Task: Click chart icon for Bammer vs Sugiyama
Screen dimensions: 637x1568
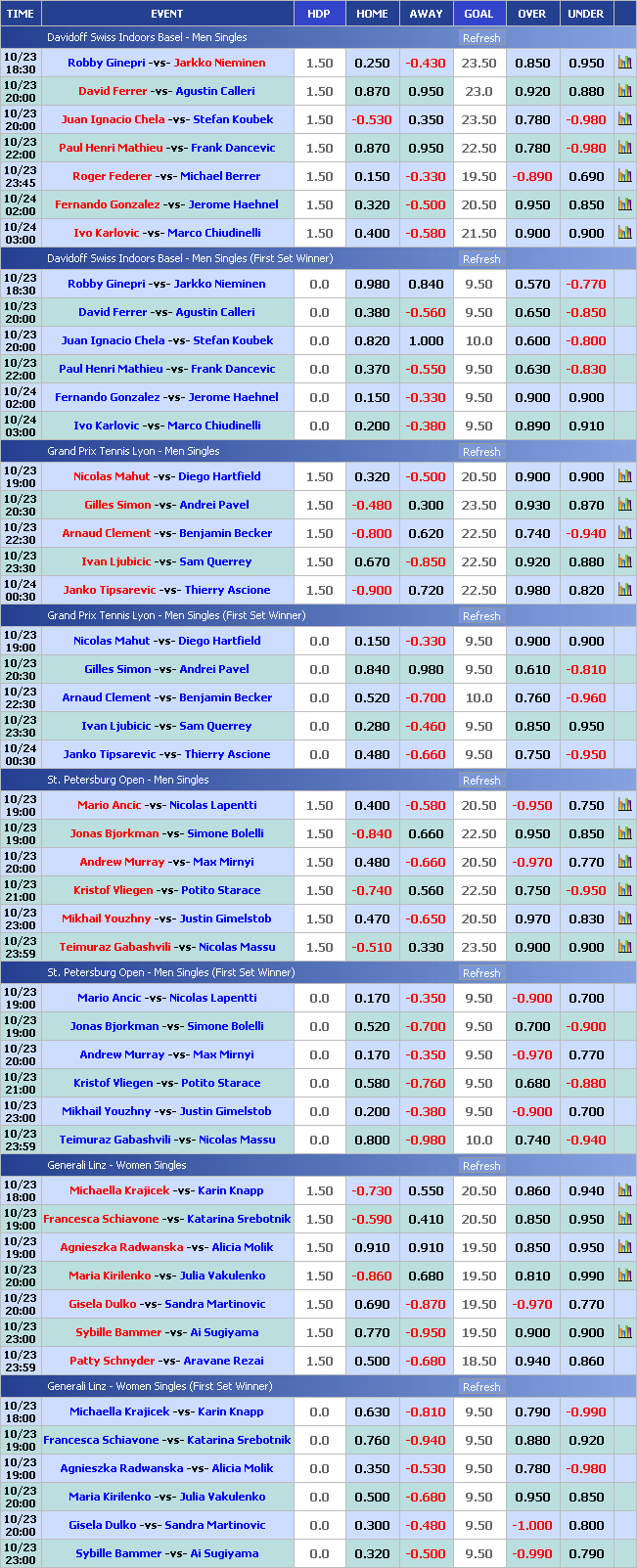Action: coord(624,1332)
